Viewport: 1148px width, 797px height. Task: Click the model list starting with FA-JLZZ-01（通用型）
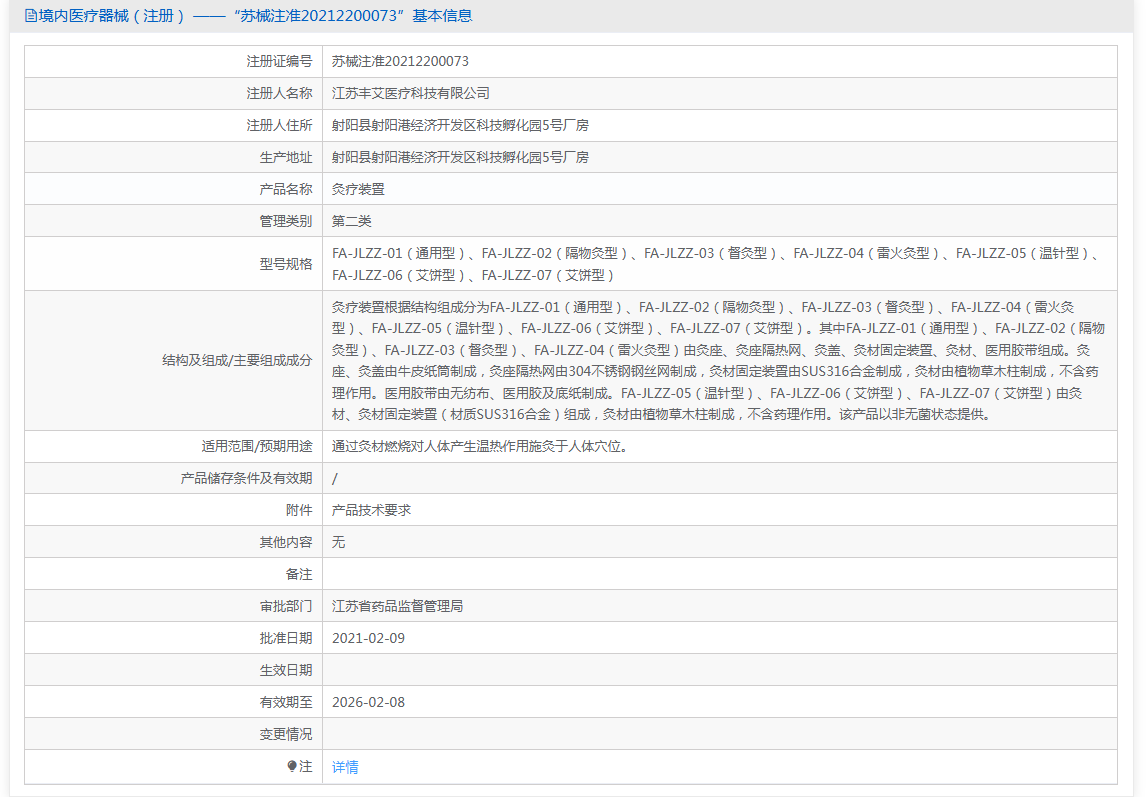tap(715, 264)
